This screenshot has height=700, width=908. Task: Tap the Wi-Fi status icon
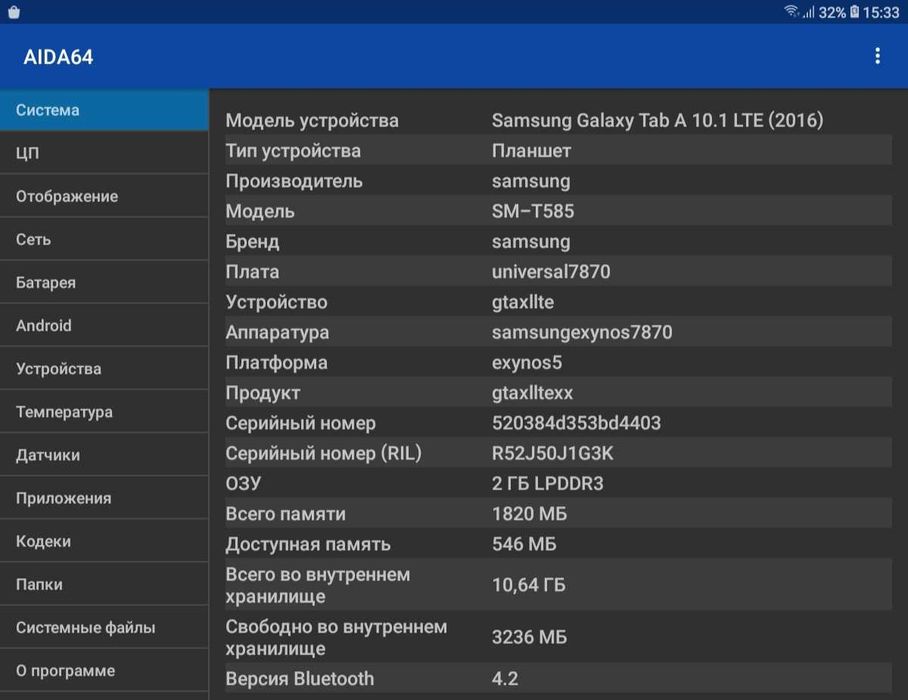[790, 12]
